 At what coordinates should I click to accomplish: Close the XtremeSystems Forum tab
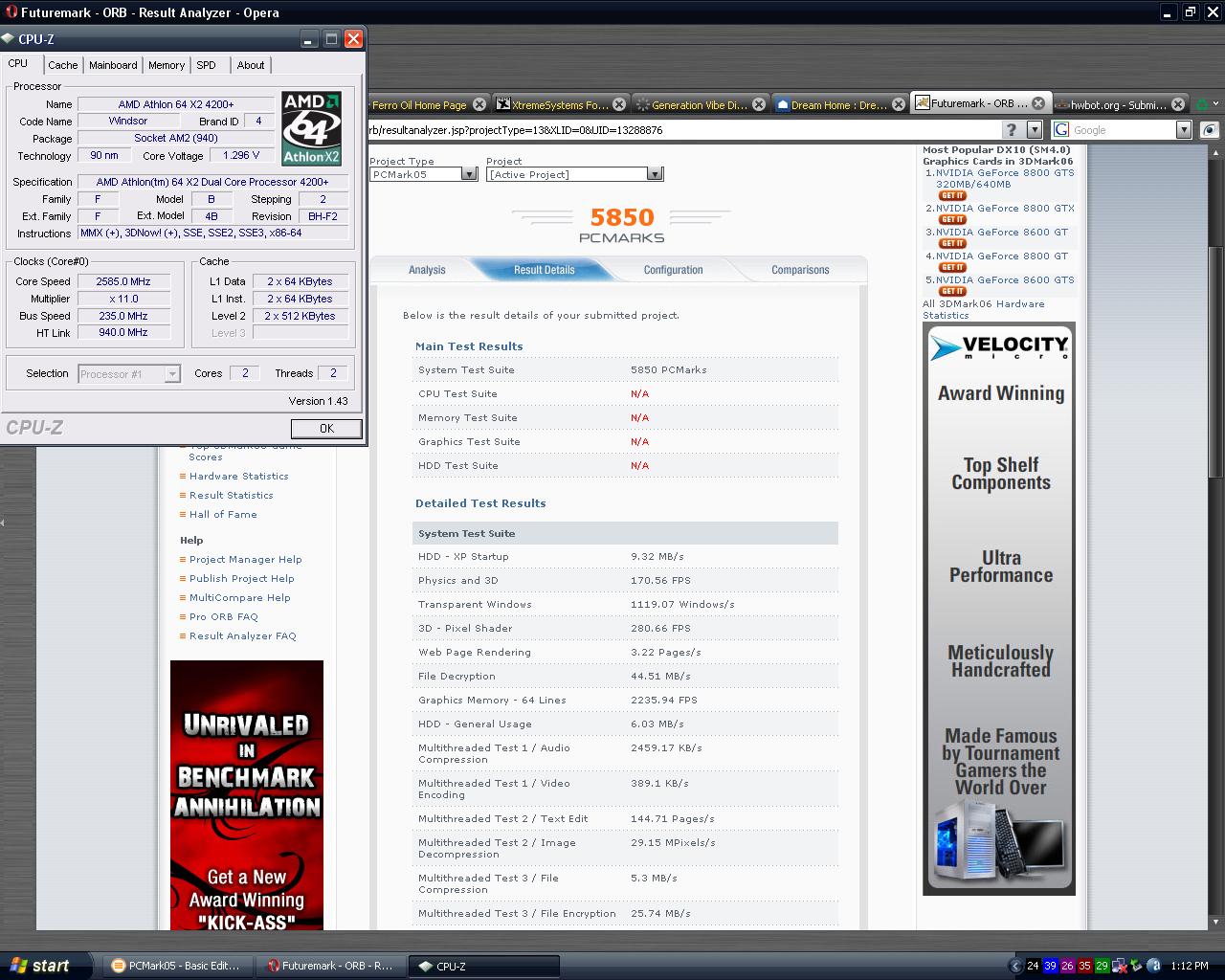tap(619, 104)
